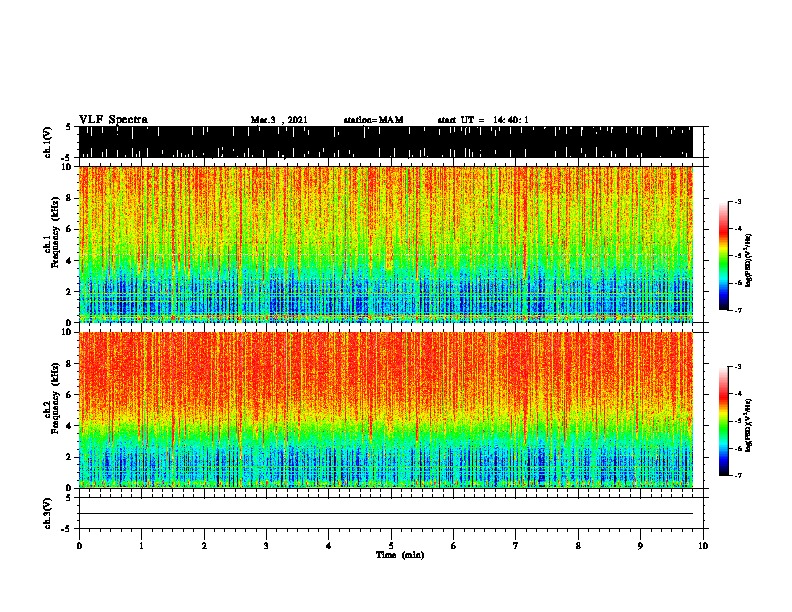Click the "3" tick on the time axis

[266, 546]
